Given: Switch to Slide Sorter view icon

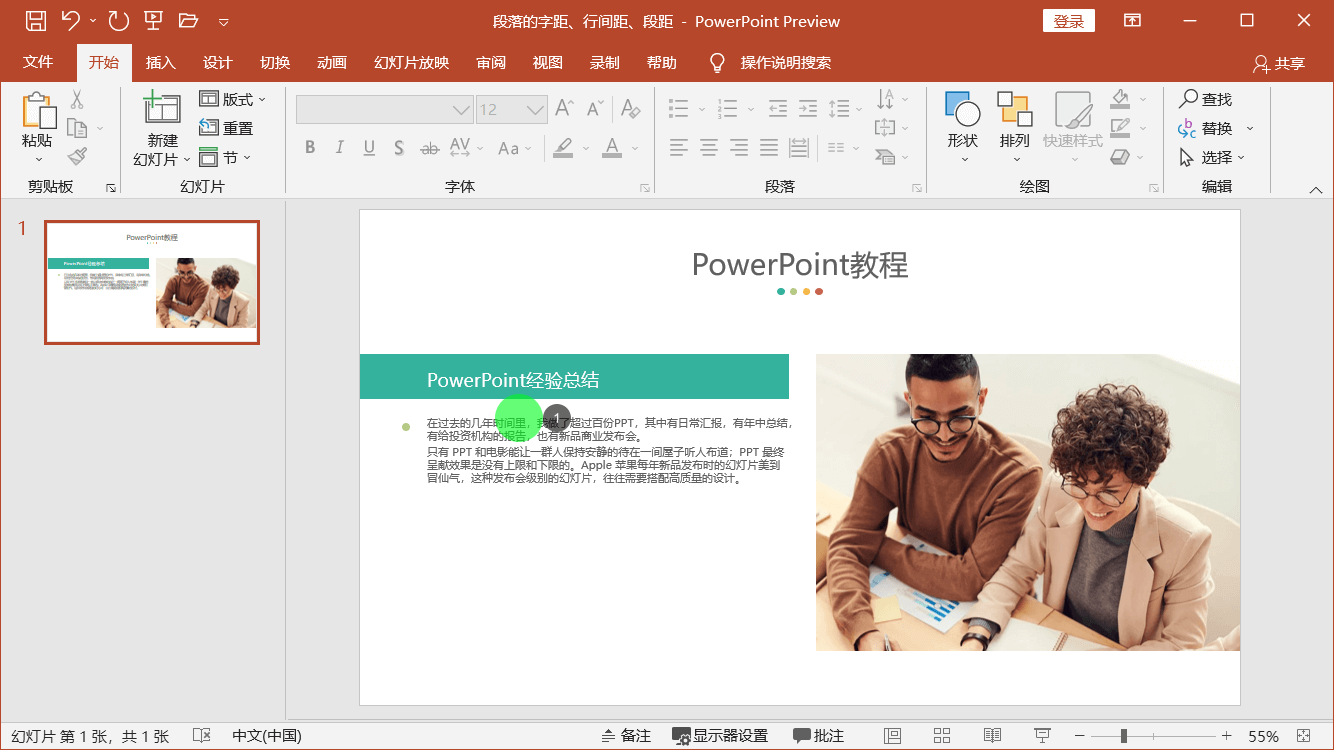Looking at the screenshot, I should (x=942, y=736).
